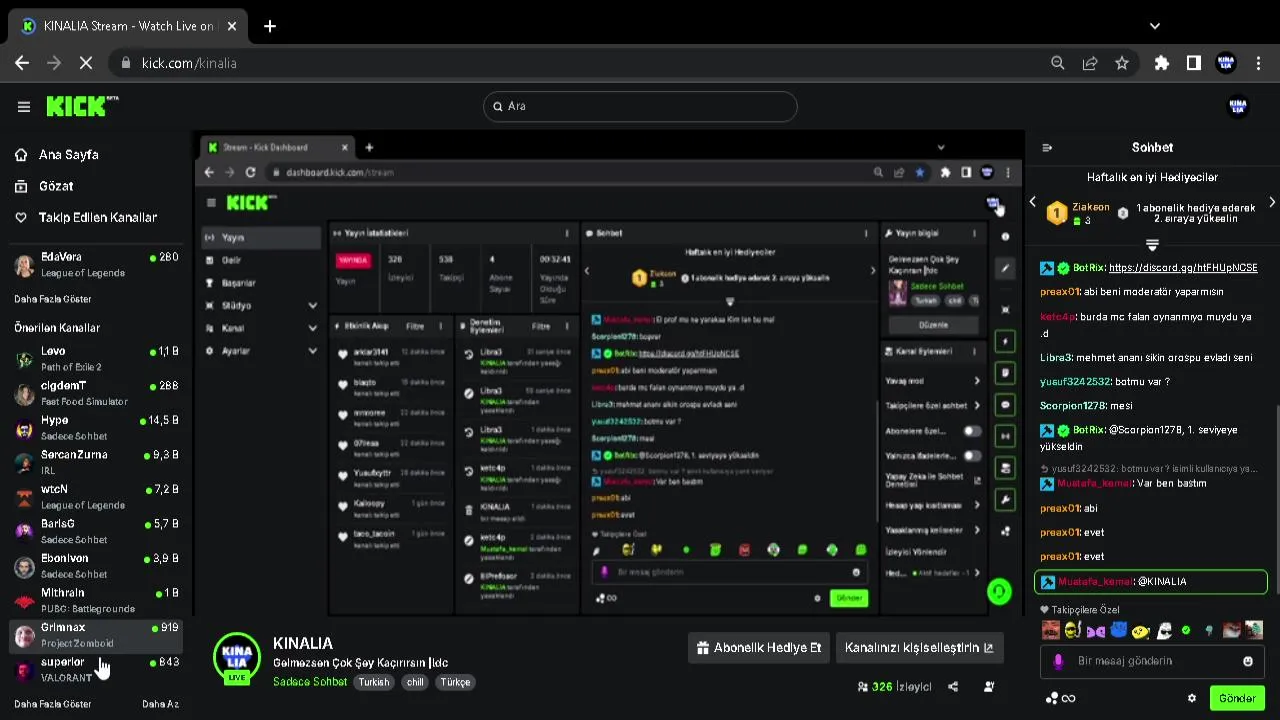Open the Hype recommended channel
The width and height of the screenshot is (1280, 720).
[x=96, y=428]
